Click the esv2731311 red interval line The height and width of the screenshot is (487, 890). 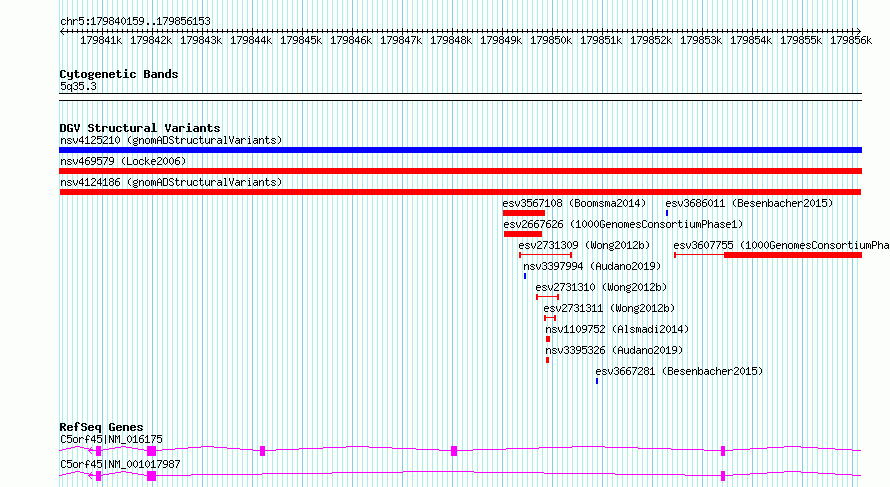click(x=550, y=318)
